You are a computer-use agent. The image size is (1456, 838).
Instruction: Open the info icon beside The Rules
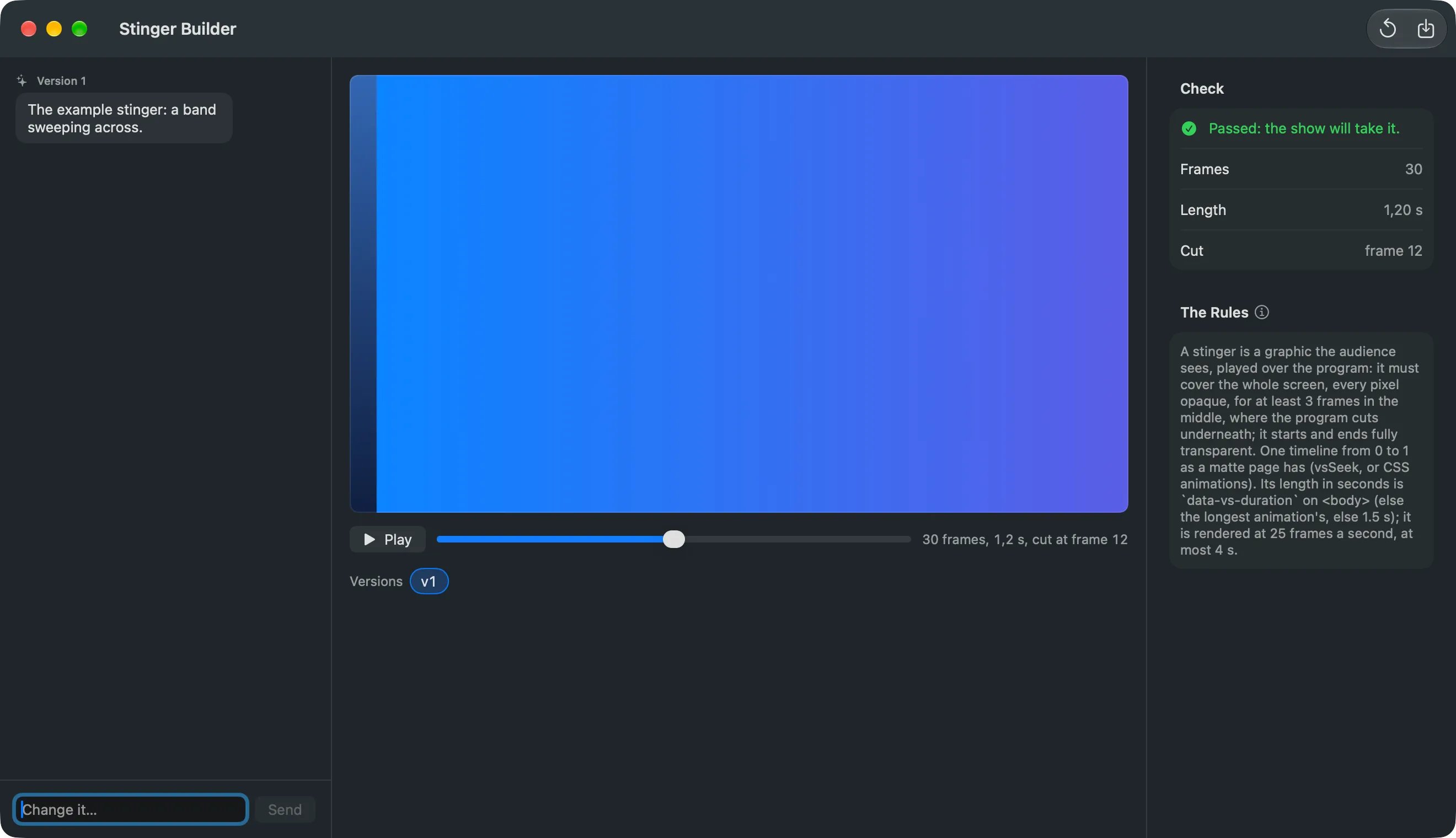click(1261, 312)
